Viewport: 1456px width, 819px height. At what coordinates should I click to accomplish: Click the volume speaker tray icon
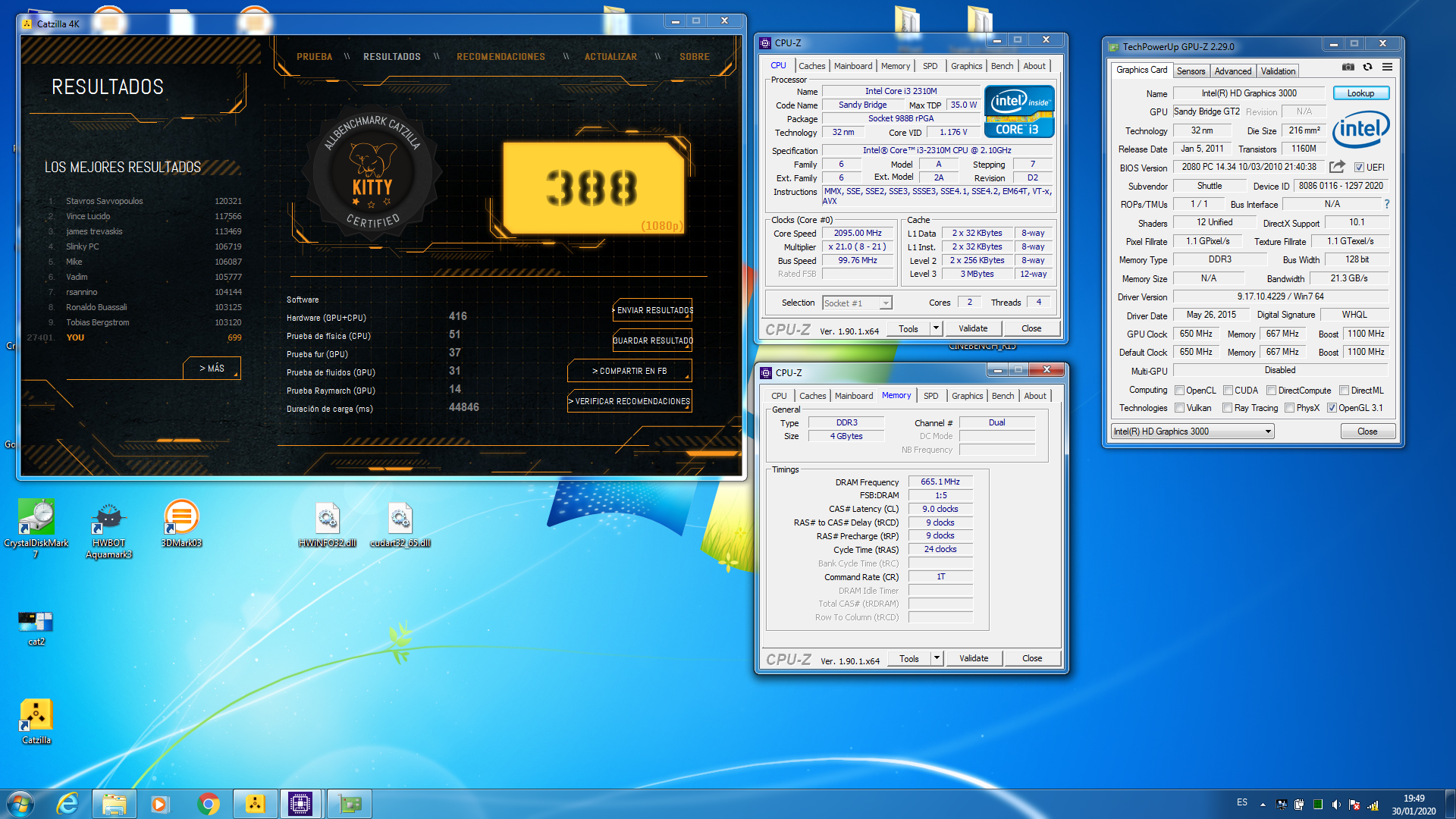pos(1336,805)
